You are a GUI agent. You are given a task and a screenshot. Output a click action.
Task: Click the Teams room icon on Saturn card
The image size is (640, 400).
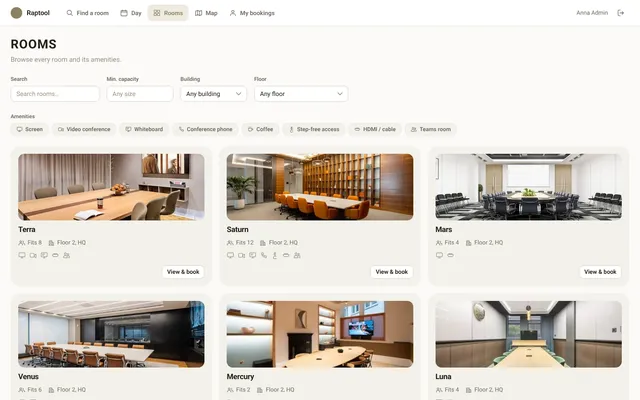point(297,256)
